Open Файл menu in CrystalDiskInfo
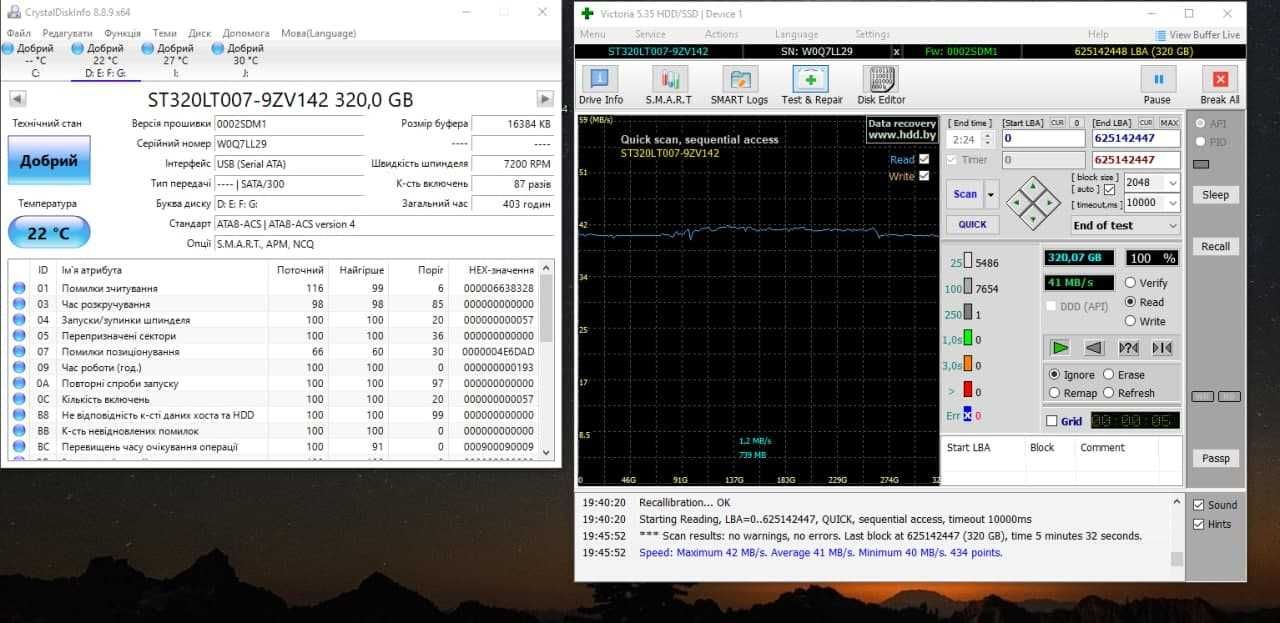 [17, 33]
